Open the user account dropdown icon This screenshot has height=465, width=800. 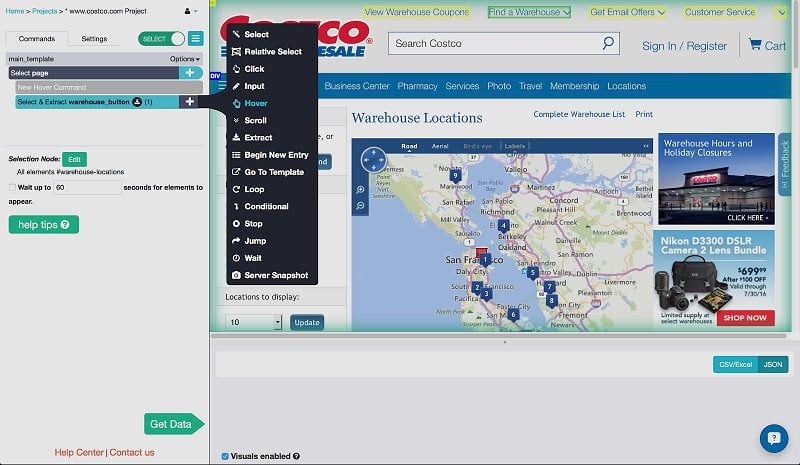tap(190, 11)
